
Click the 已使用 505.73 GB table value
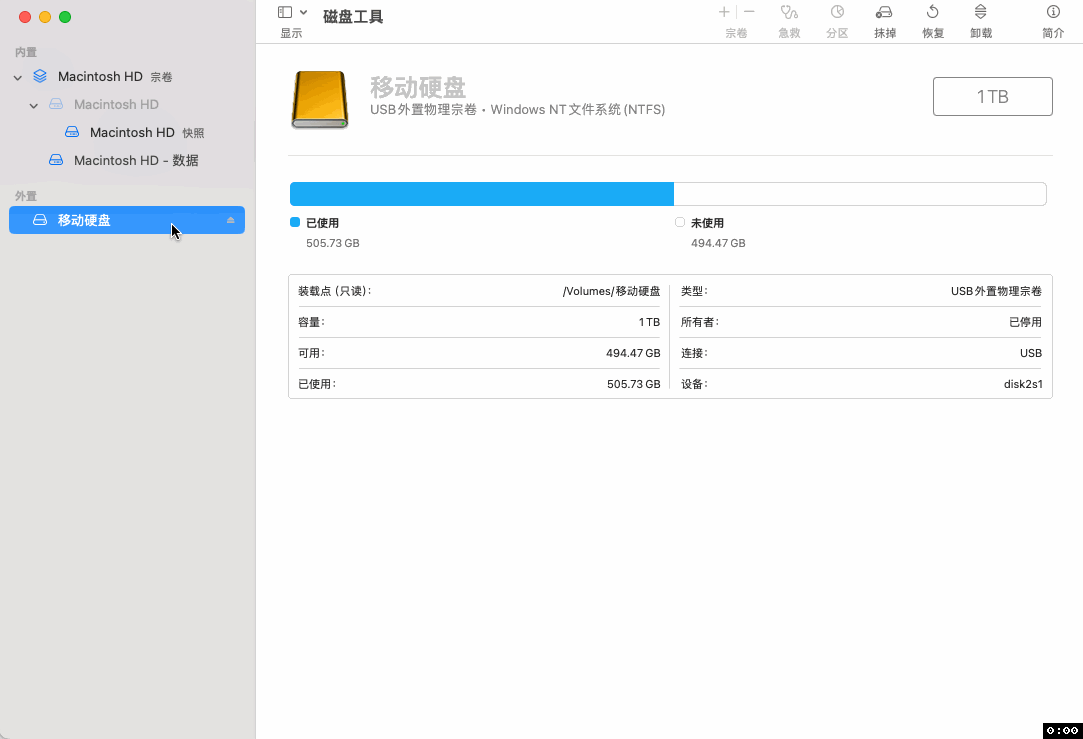pyautogui.click(x=633, y=384)
